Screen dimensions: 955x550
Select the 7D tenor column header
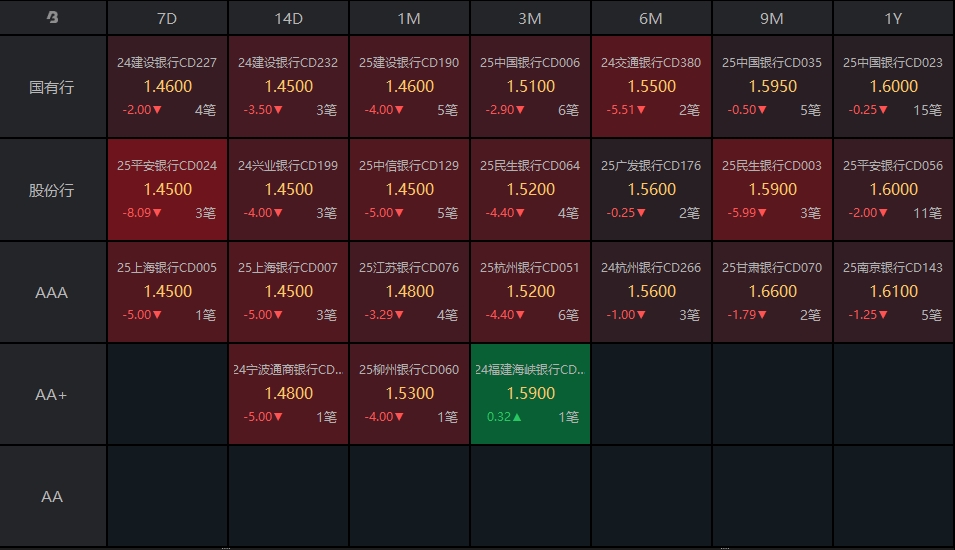click(167, 18)
